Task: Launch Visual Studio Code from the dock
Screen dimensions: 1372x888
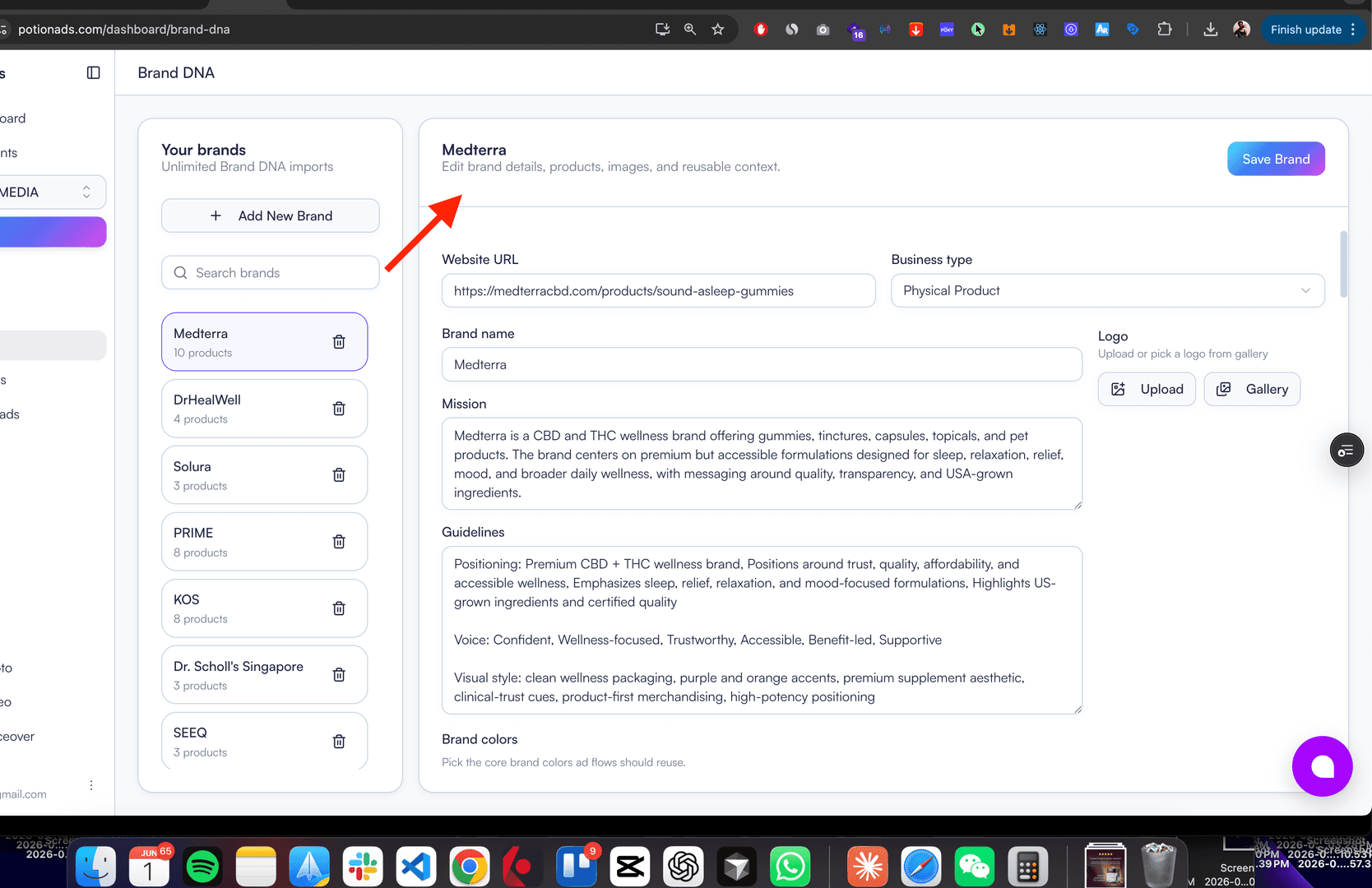Action: point(416,867)
